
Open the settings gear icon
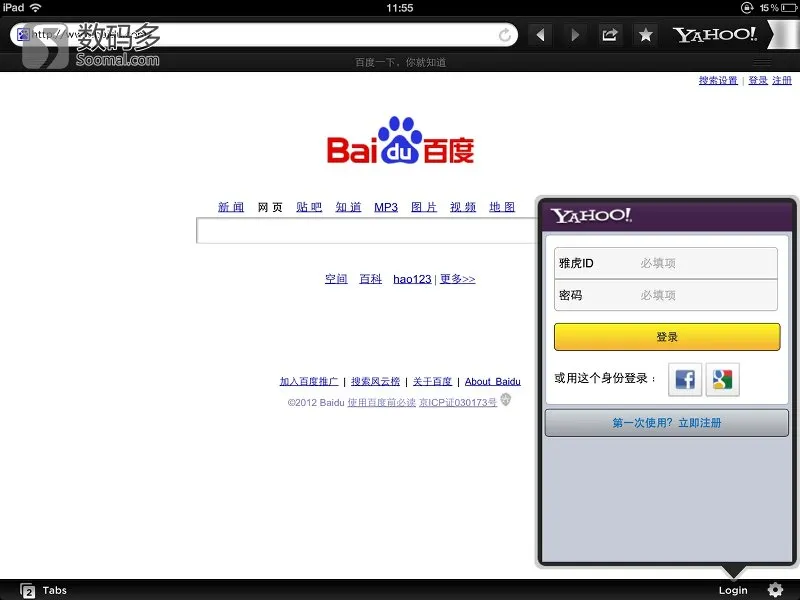[775, 590]
